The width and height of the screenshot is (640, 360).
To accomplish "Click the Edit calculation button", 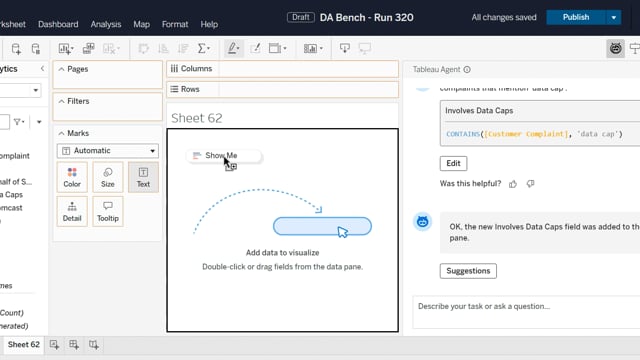I will coord(453,163).
